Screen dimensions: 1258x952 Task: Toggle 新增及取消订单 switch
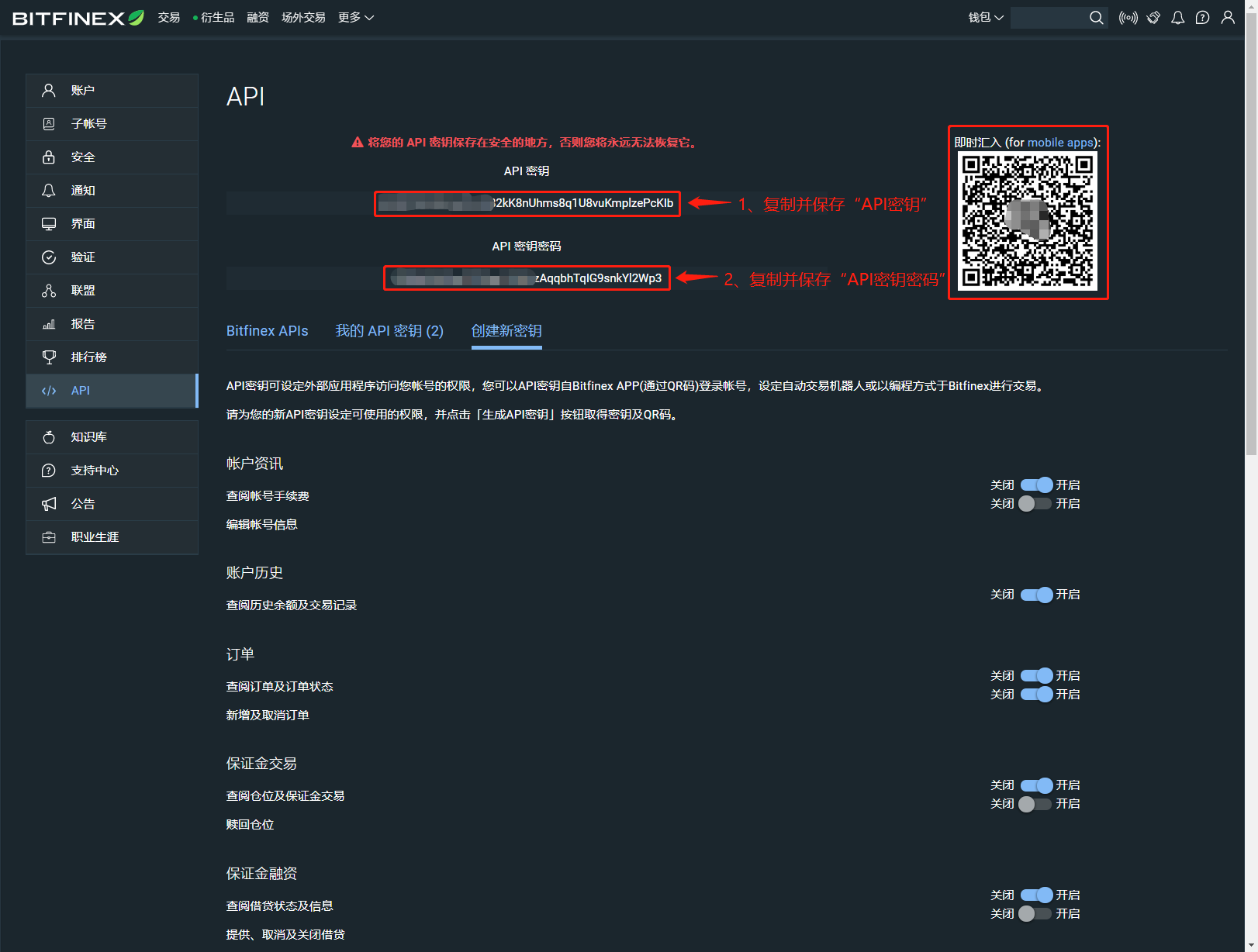(1036, 695)
